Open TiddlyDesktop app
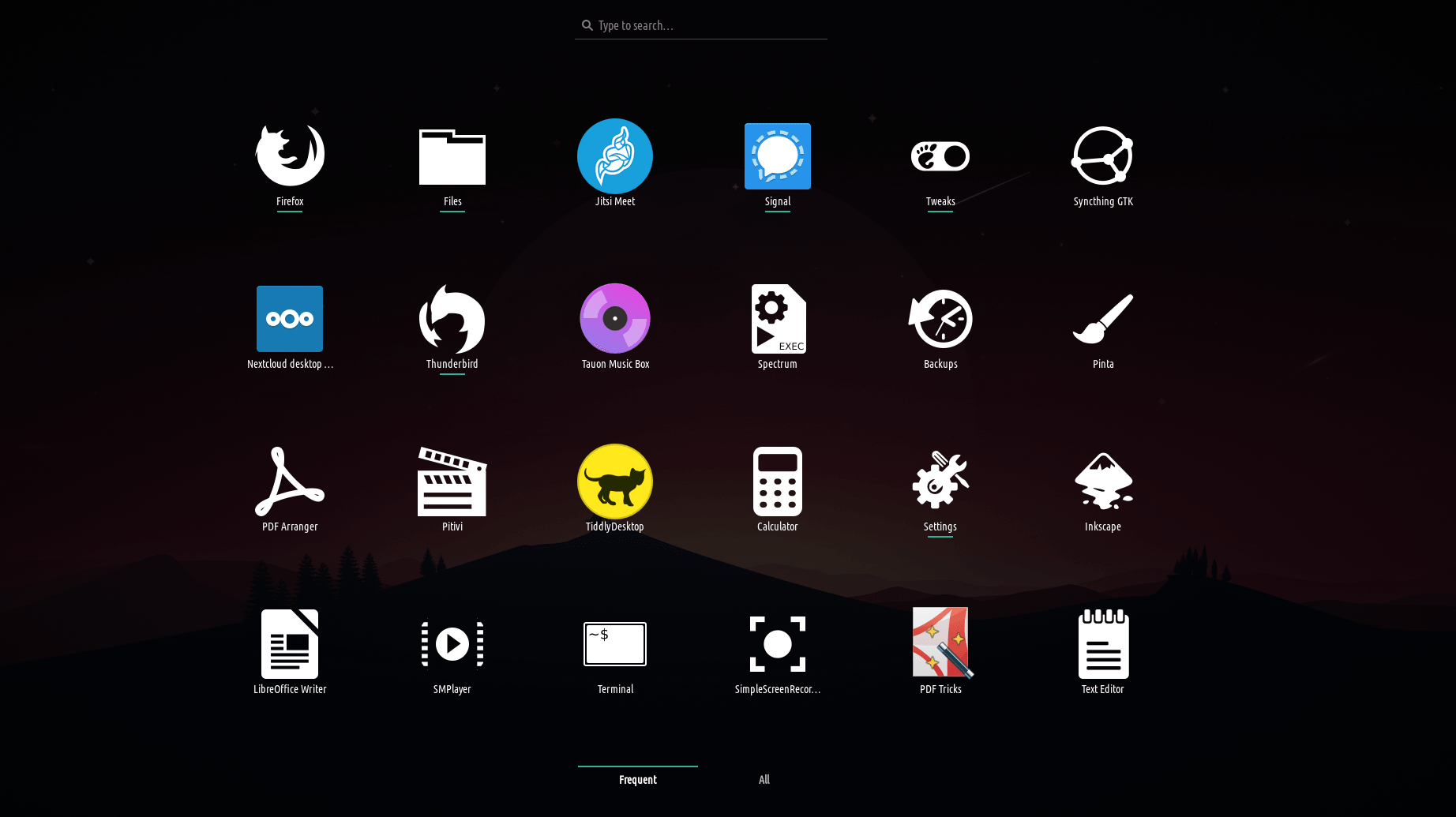Screen dimensions: 1456x817 614,482
